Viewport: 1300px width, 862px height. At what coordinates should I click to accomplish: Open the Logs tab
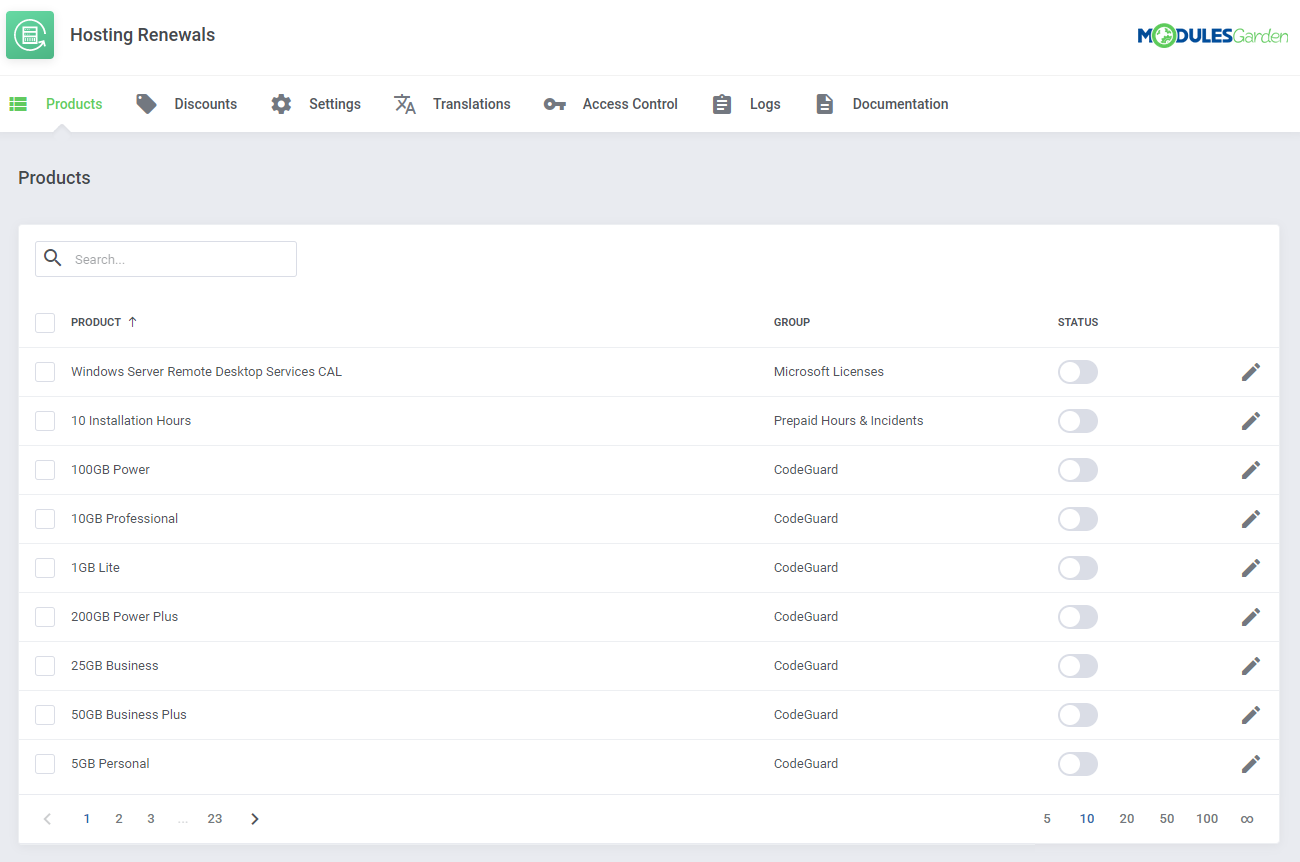pyautogui.click(x=746, y=104)
